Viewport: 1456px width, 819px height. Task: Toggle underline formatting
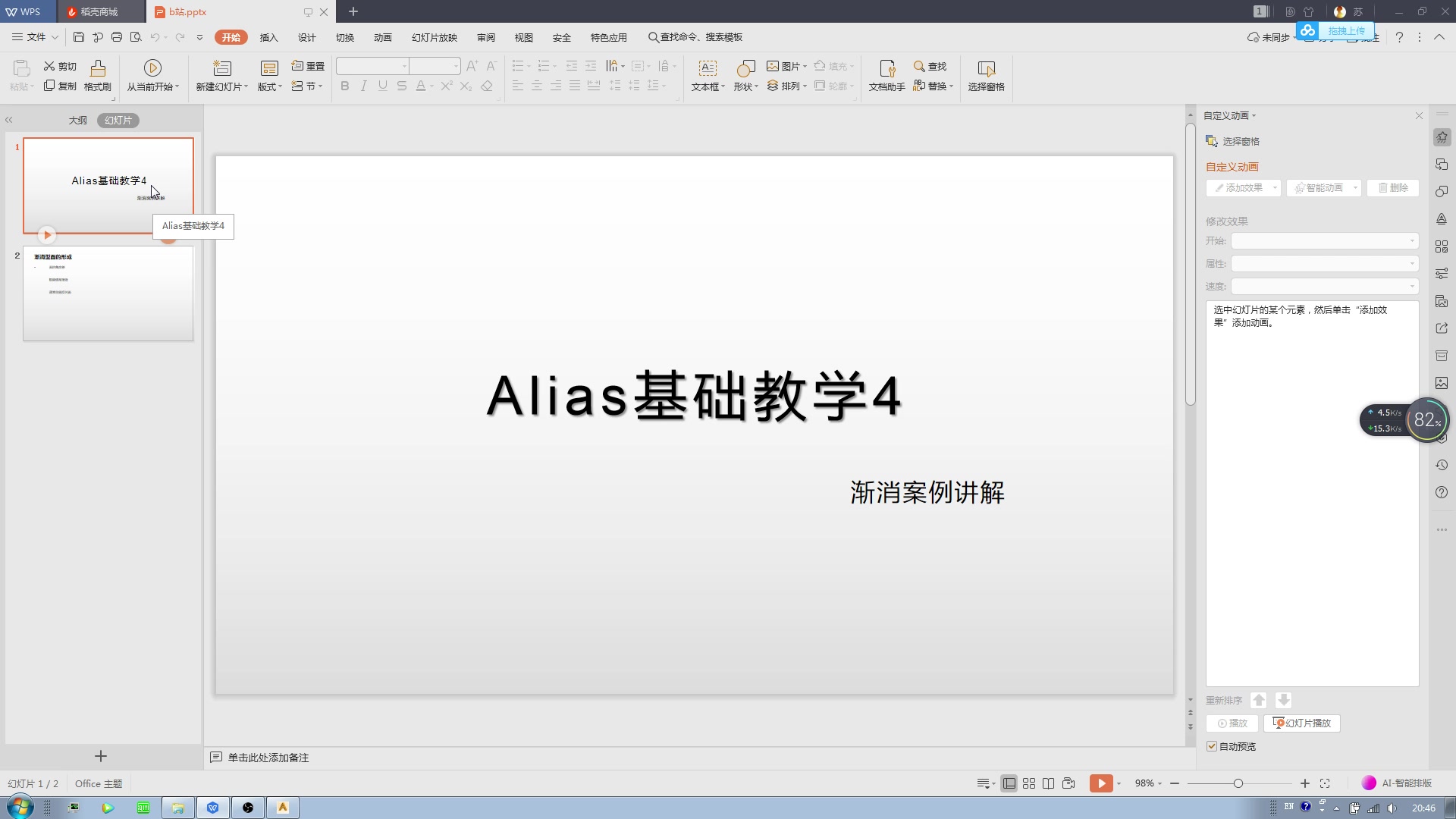[382, 86]
